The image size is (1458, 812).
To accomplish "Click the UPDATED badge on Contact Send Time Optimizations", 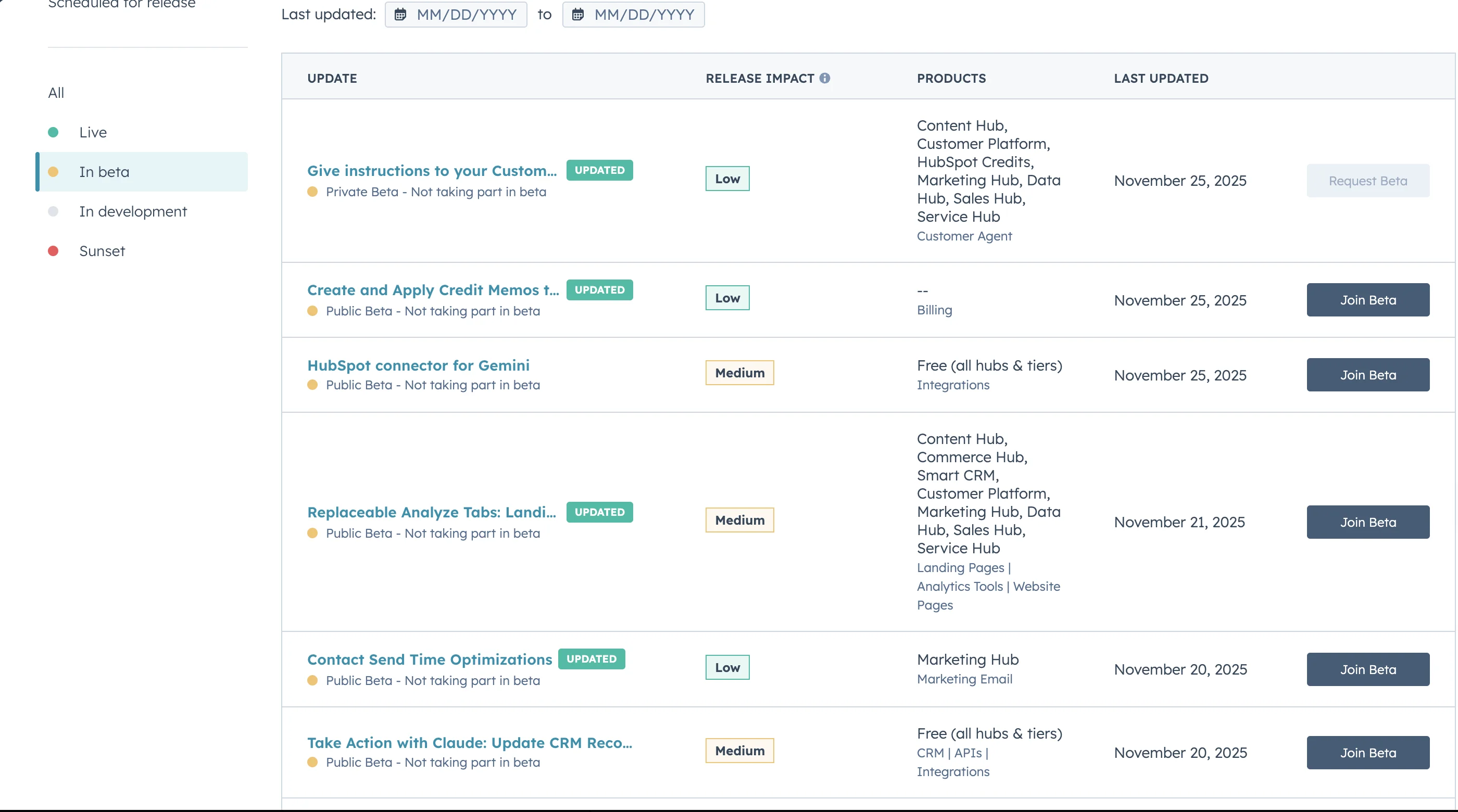I will [592, 658].
